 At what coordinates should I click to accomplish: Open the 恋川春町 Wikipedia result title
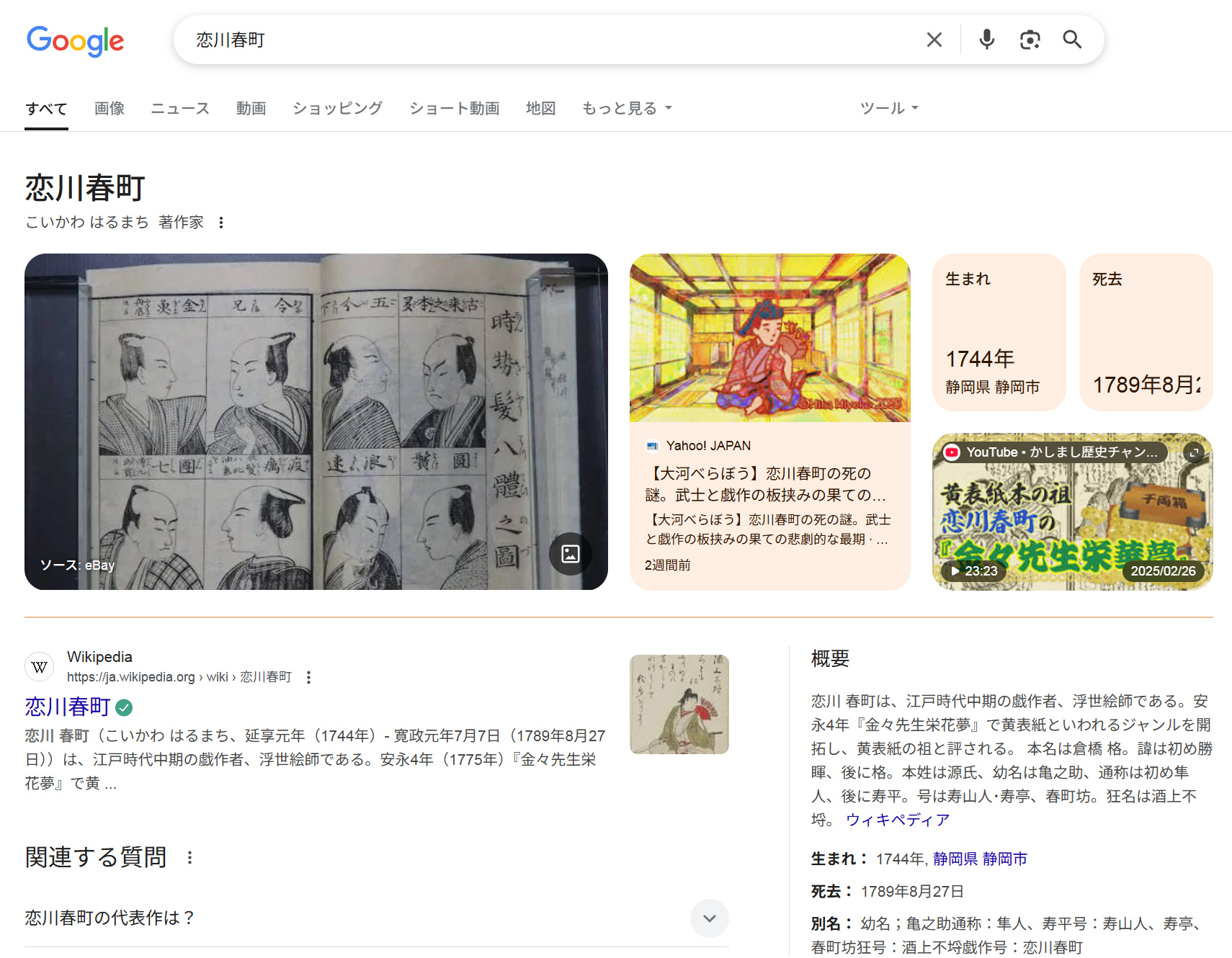pyautogui.click(x=68, y=707)
